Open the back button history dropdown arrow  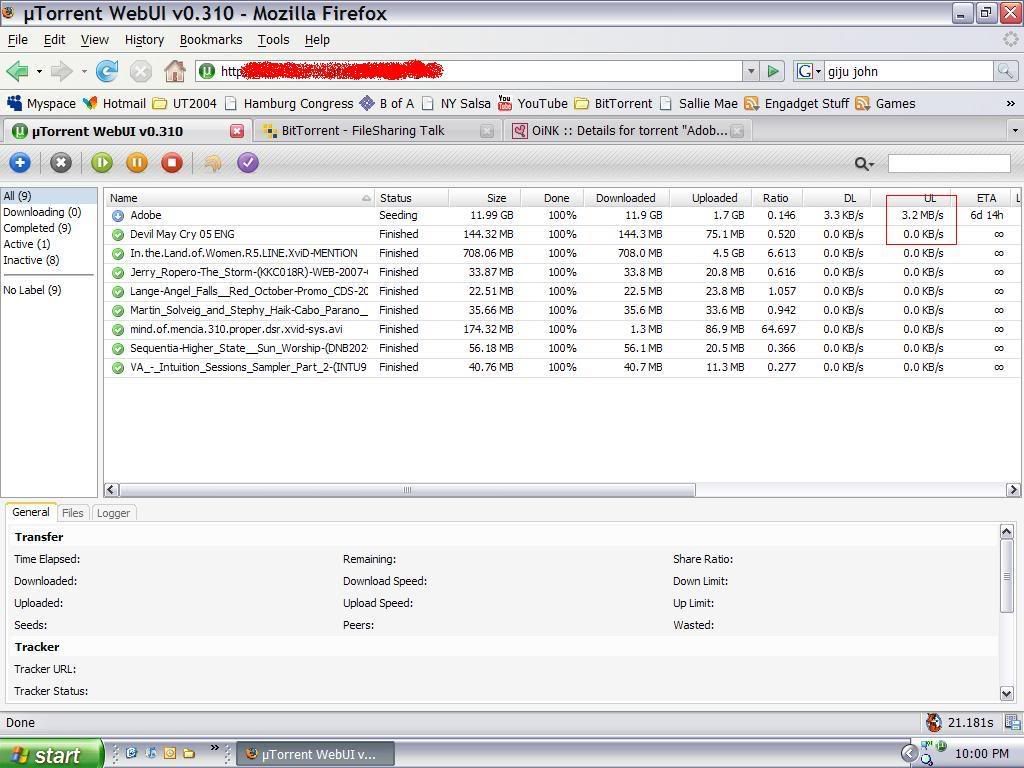click(39, 71)
